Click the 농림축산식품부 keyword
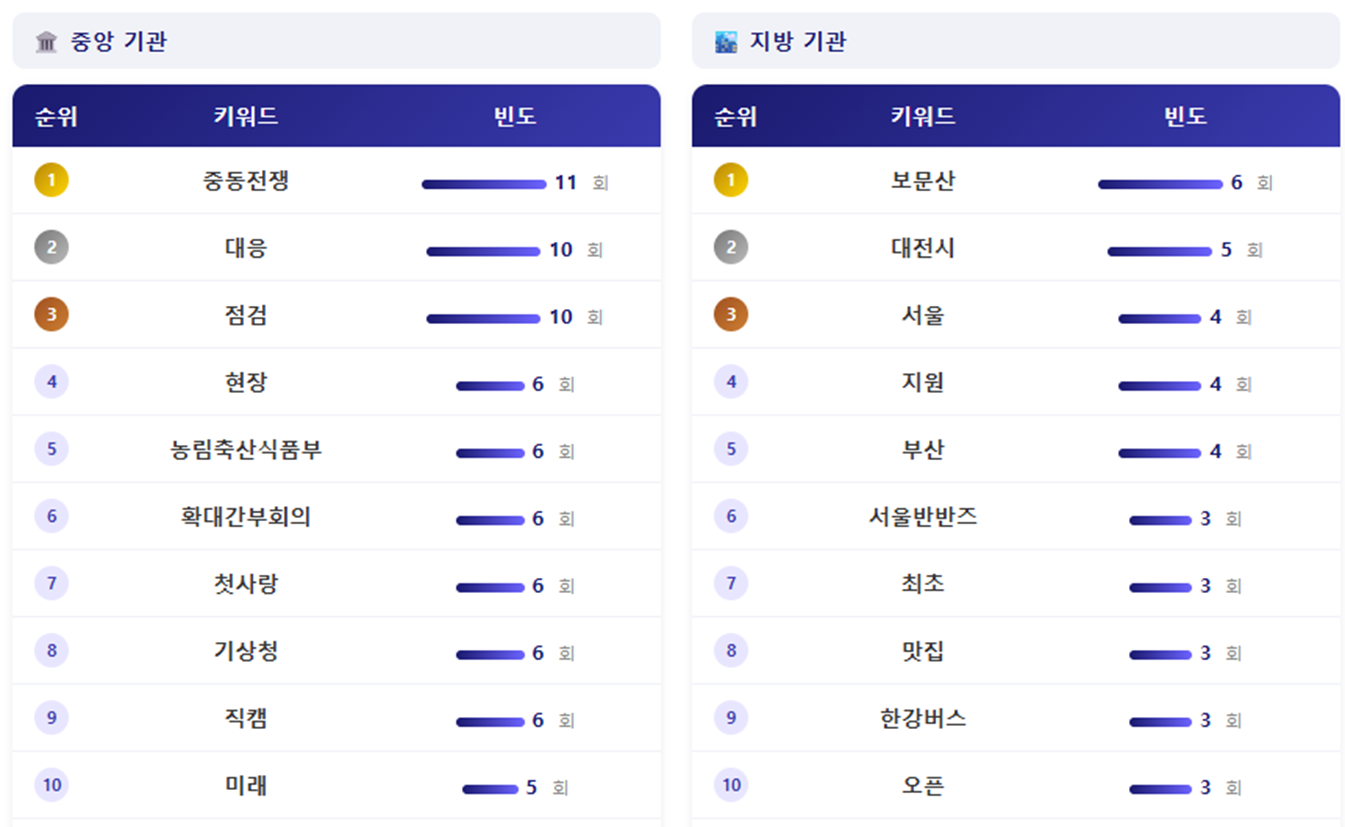1345x827 pixels. pyautogui.click(x=246, y=450)
